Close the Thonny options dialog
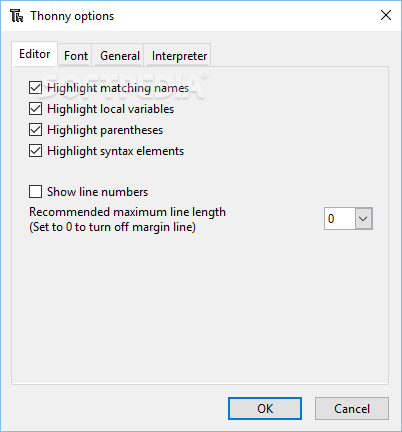This screenshot has height=432, width=402. point(386,15)
